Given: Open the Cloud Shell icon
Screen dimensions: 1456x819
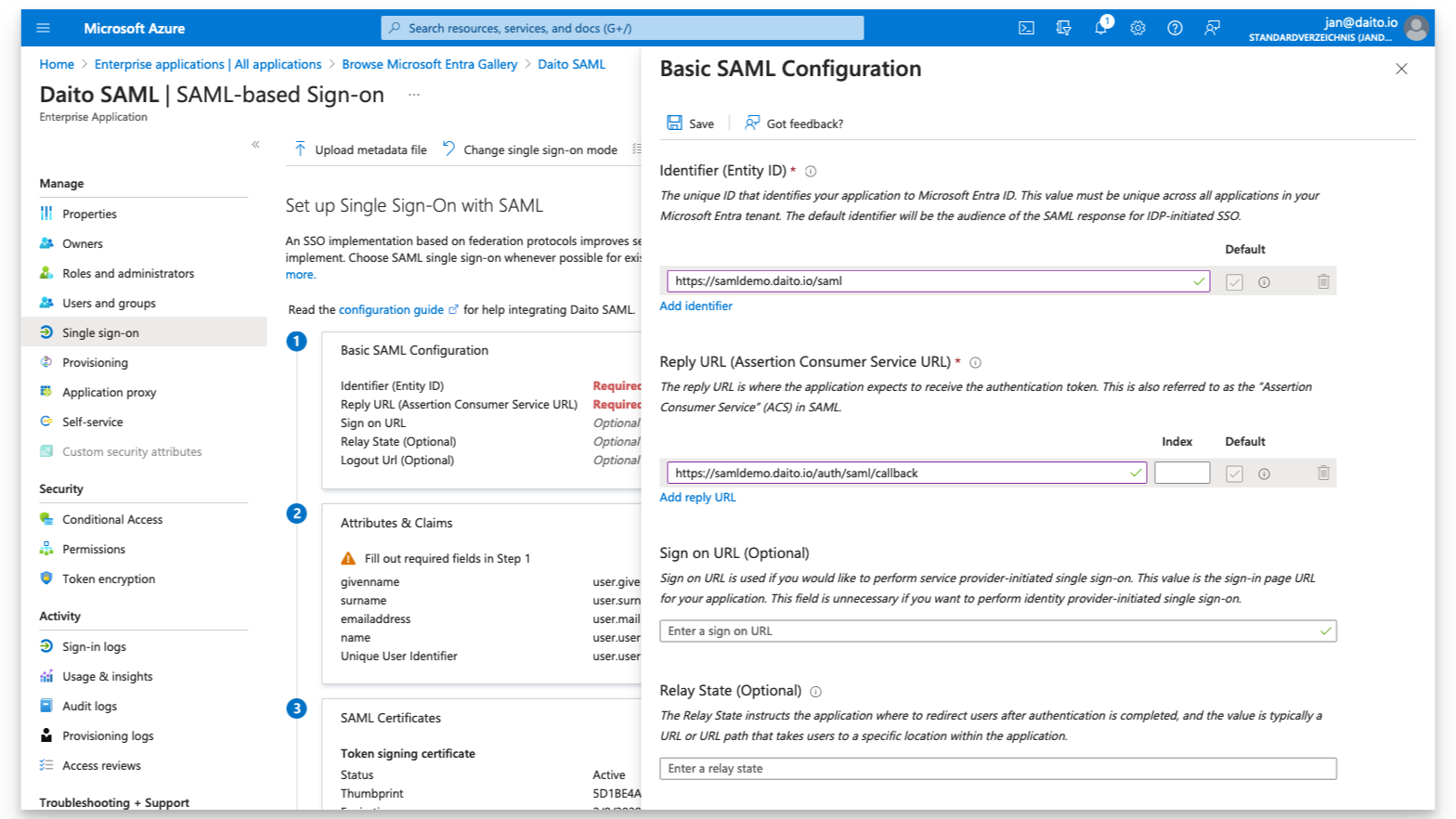Looking at the screenshot, I should click(1026, 28).
